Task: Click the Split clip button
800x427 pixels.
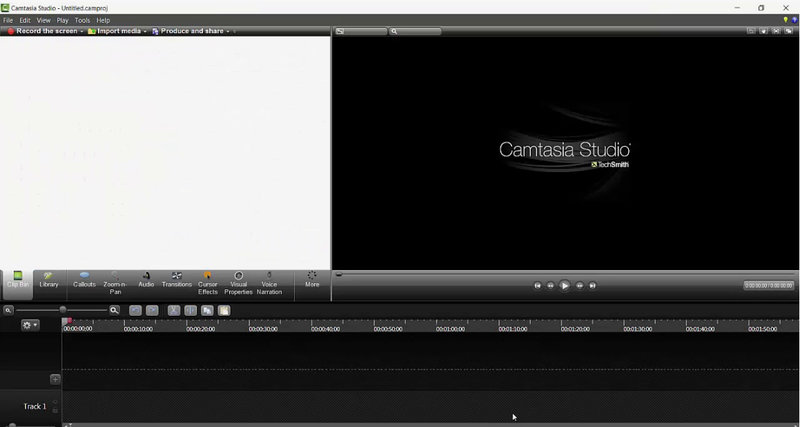Action: [190, 310]
